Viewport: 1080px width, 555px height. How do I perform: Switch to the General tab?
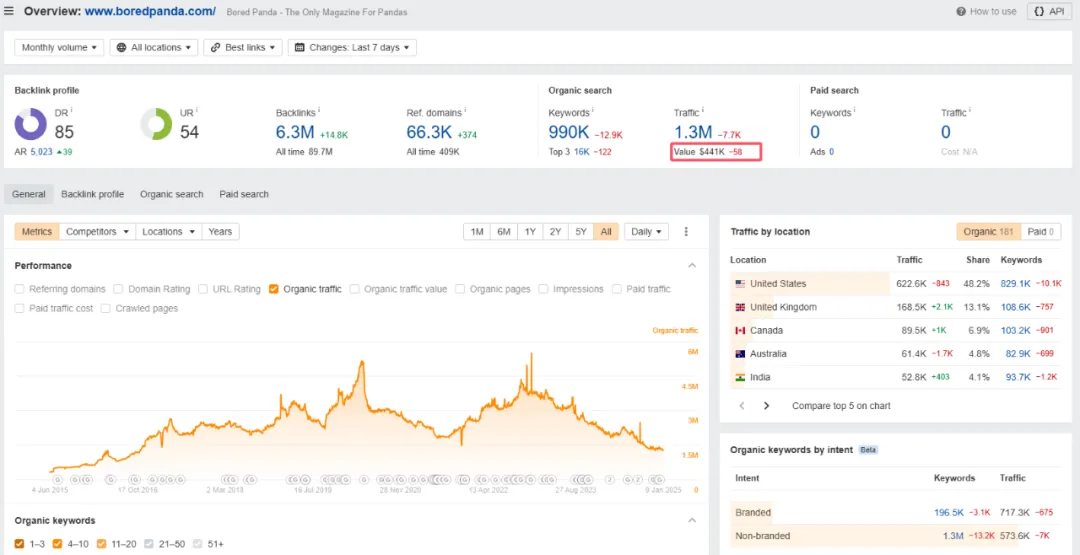click(x=29, y=194)
